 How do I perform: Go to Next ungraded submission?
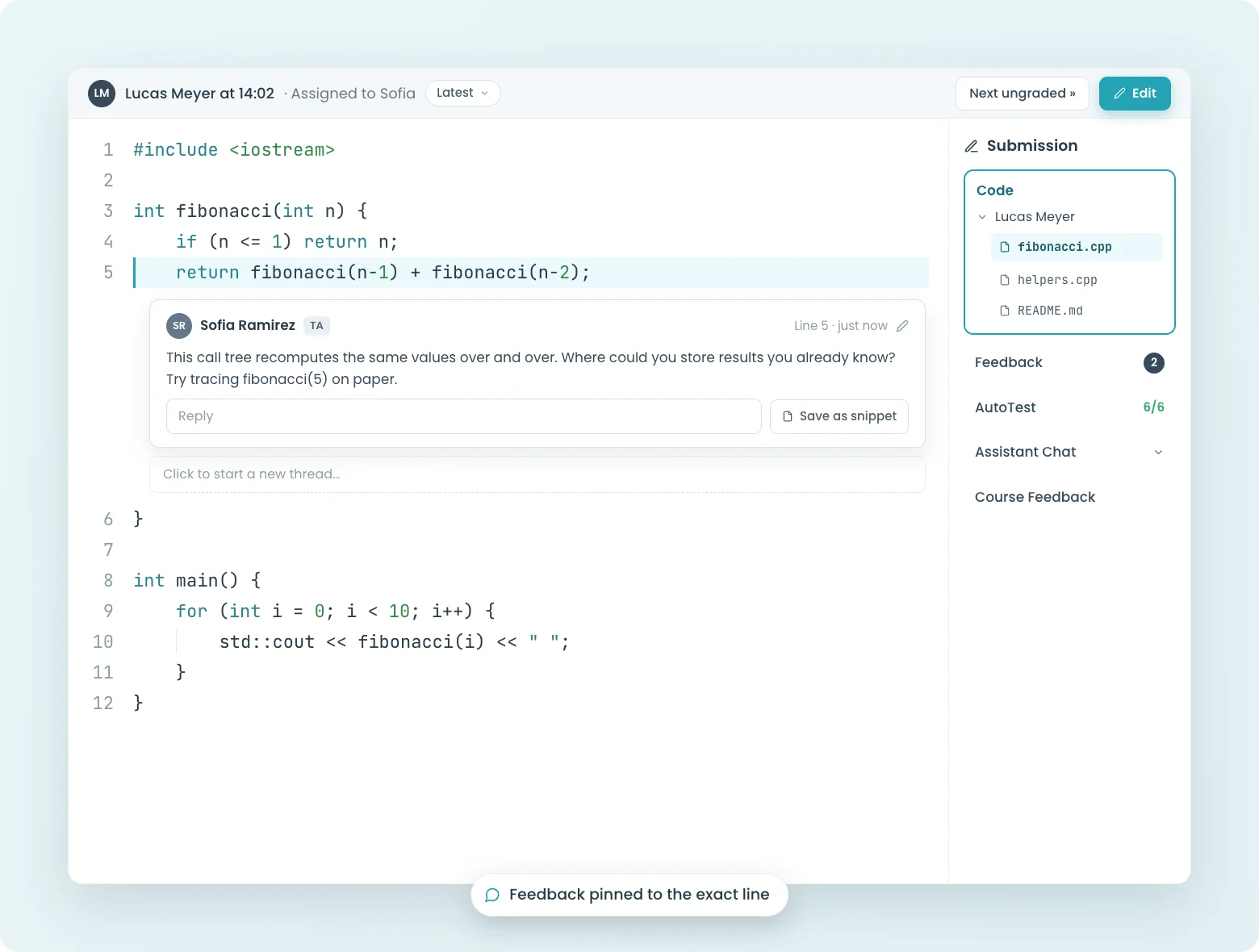point(1022,94)
